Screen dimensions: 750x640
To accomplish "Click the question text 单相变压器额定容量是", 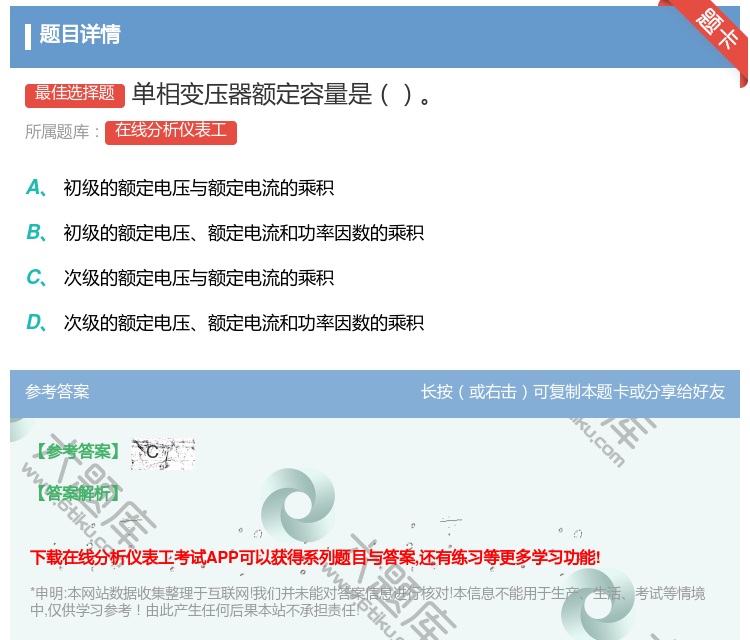I will point(282,94).
